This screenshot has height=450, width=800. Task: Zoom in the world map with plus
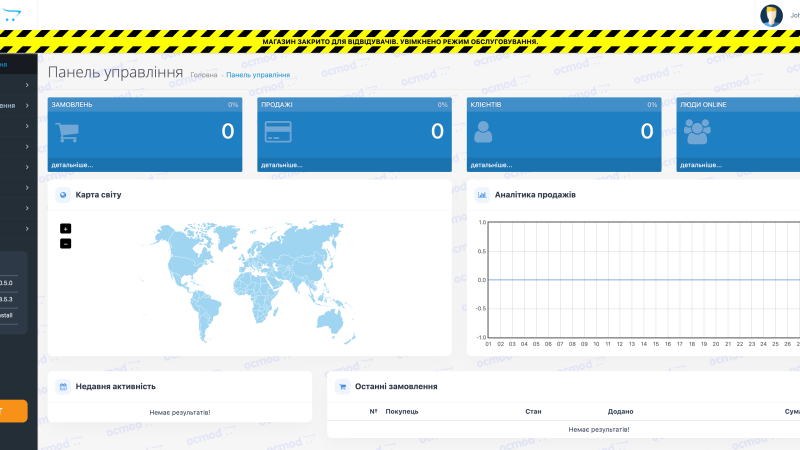pyautogui.click(x=65, y=229)
